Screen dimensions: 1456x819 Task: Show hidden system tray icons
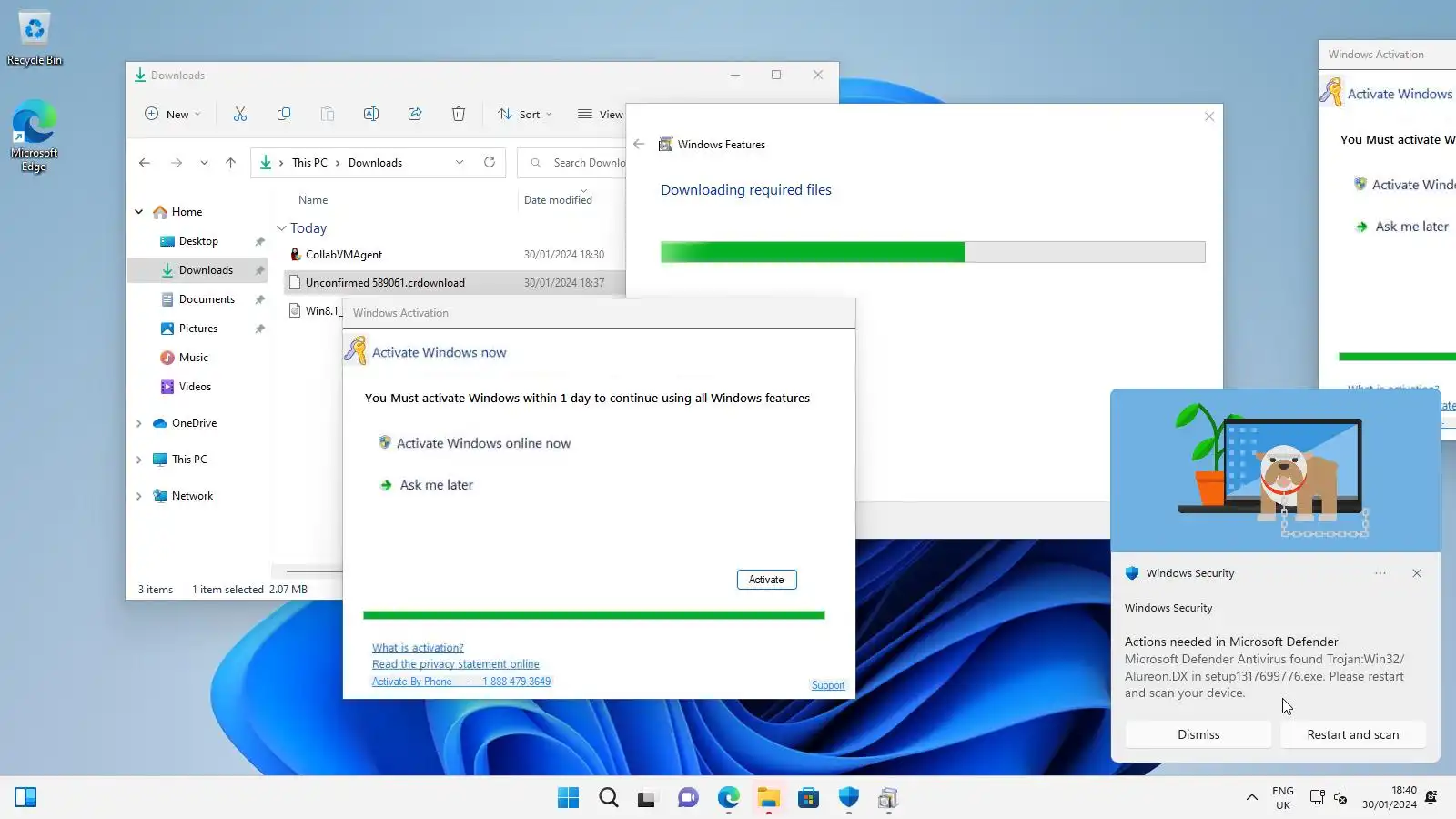[1252, 798]
